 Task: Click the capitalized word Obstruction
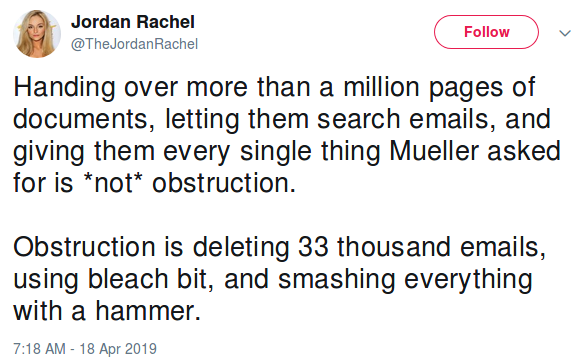pyautogui.click(x=84, y=247)
